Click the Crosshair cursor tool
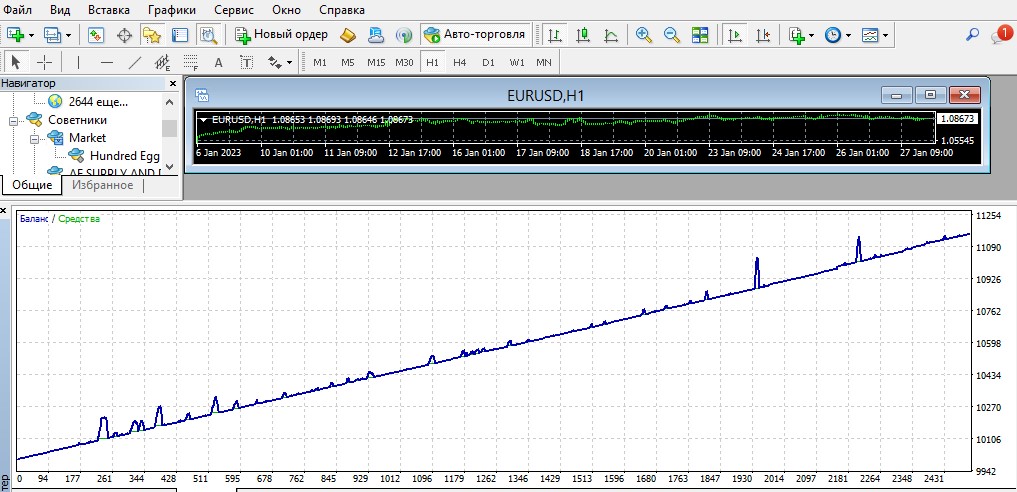The width and height of the screenshot is (1017, 492). [x=44, y=62]
